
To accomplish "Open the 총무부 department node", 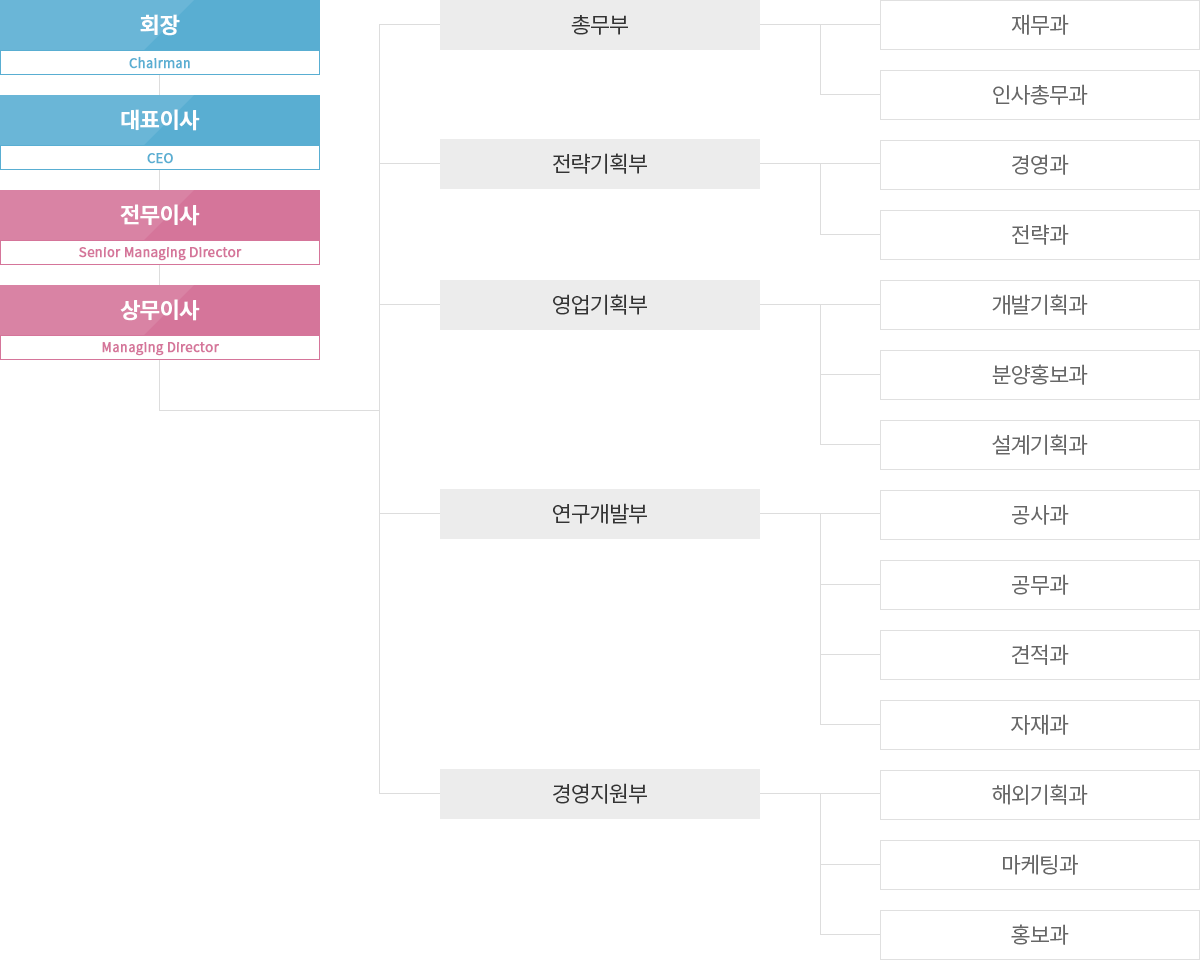I will click(x=600, y=25).
